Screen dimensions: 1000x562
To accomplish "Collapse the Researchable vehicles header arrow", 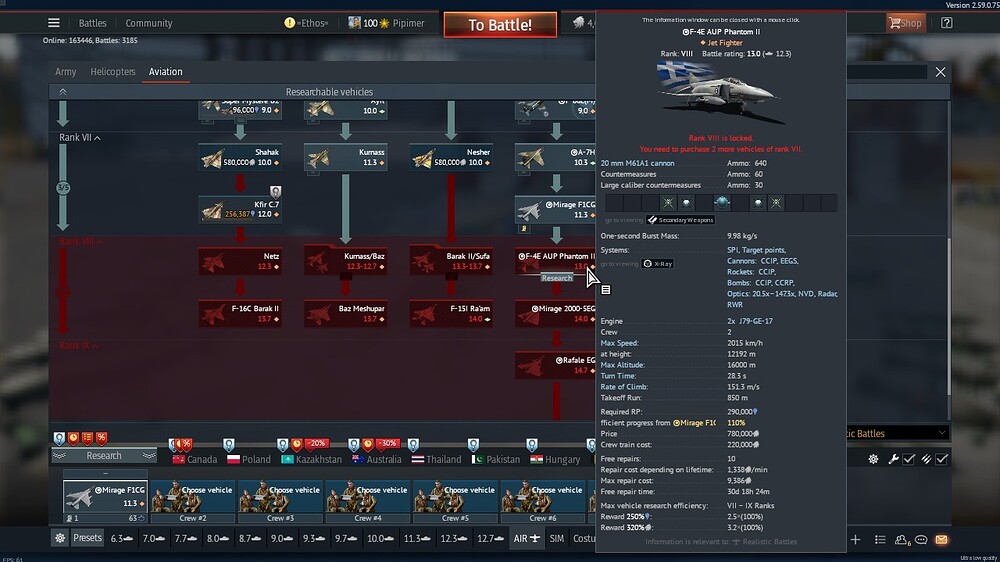I will pos(62,92).
